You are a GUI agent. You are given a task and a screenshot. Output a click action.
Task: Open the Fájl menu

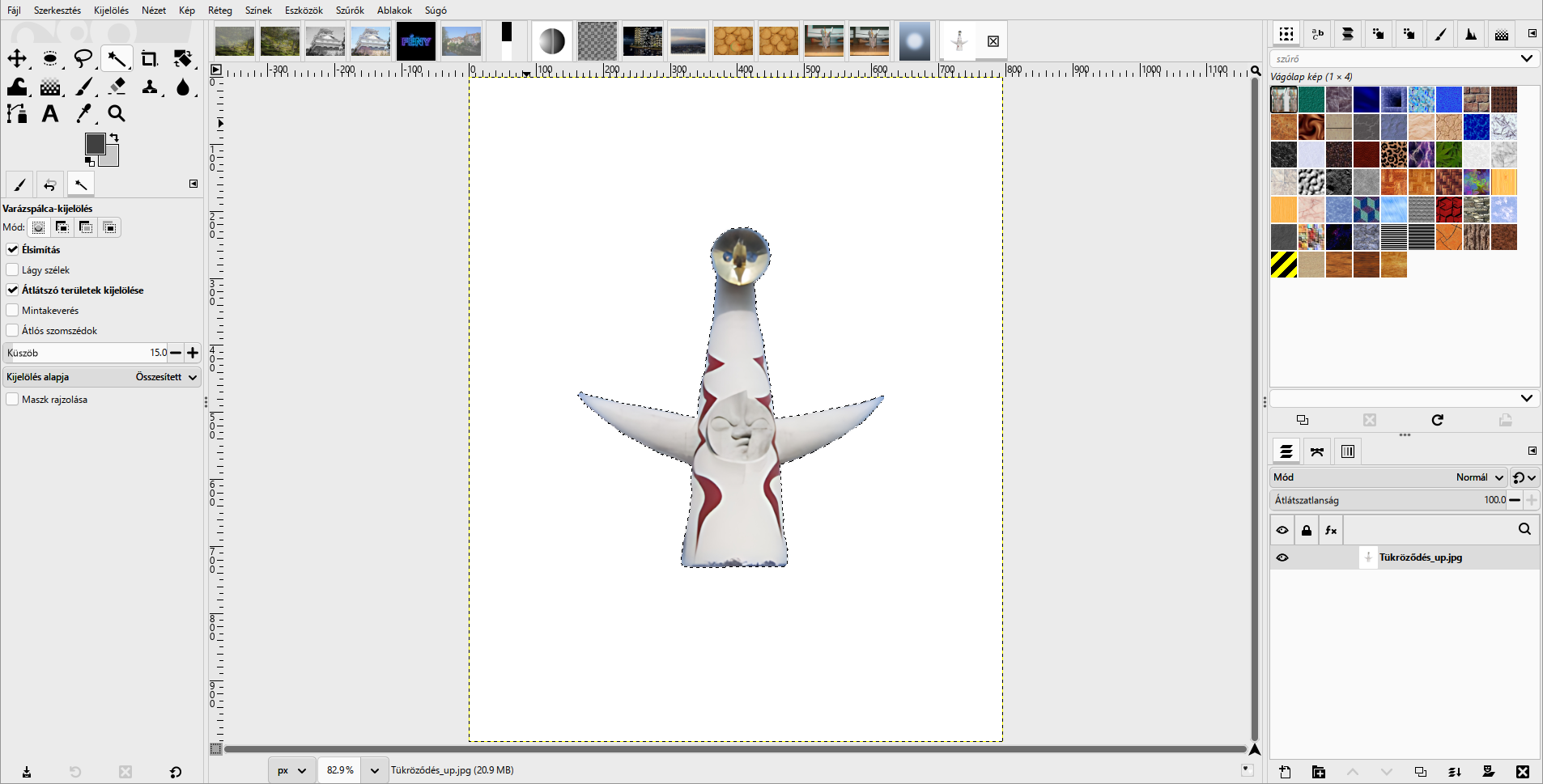tap(14, 11)
